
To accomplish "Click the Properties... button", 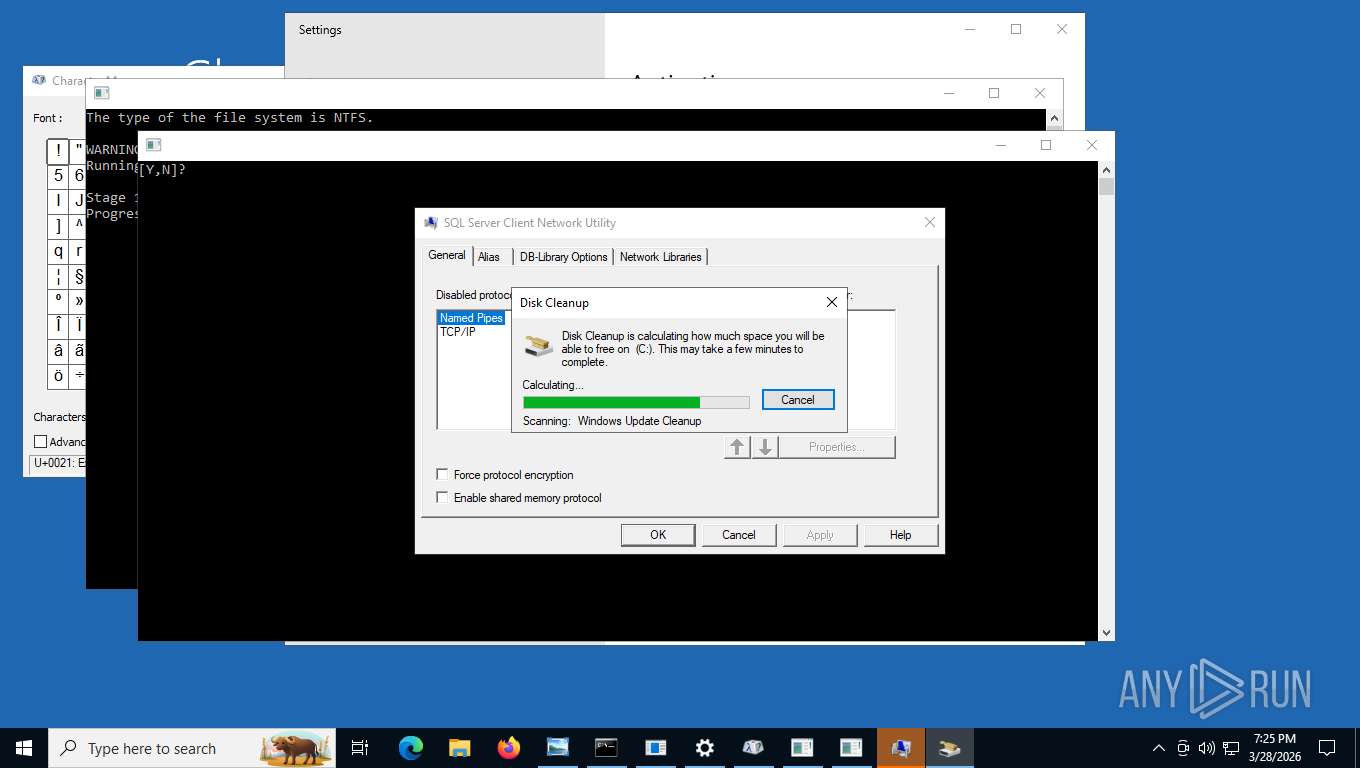I will [x=837, y=447].
